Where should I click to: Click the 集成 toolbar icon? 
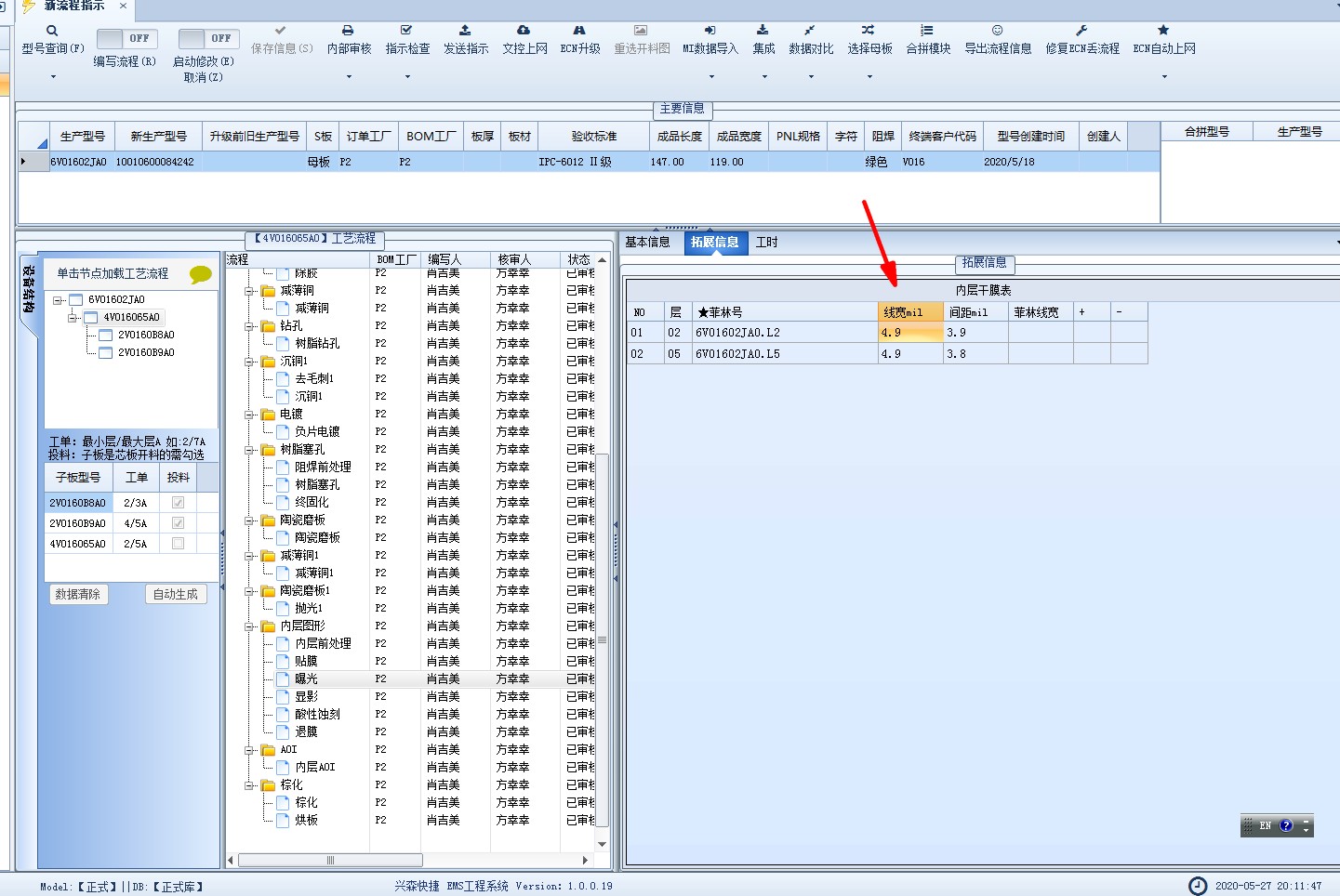(763, 31)
